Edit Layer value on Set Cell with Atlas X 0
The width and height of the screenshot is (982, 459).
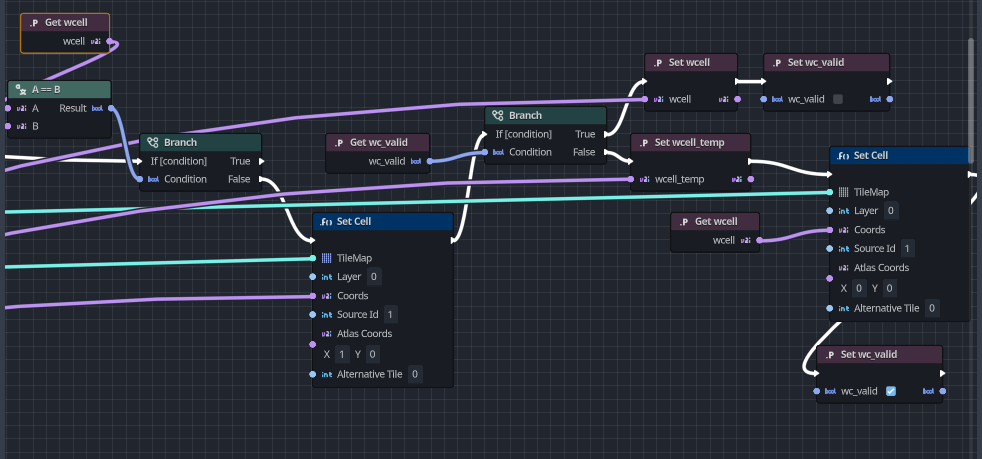[891, 211]
